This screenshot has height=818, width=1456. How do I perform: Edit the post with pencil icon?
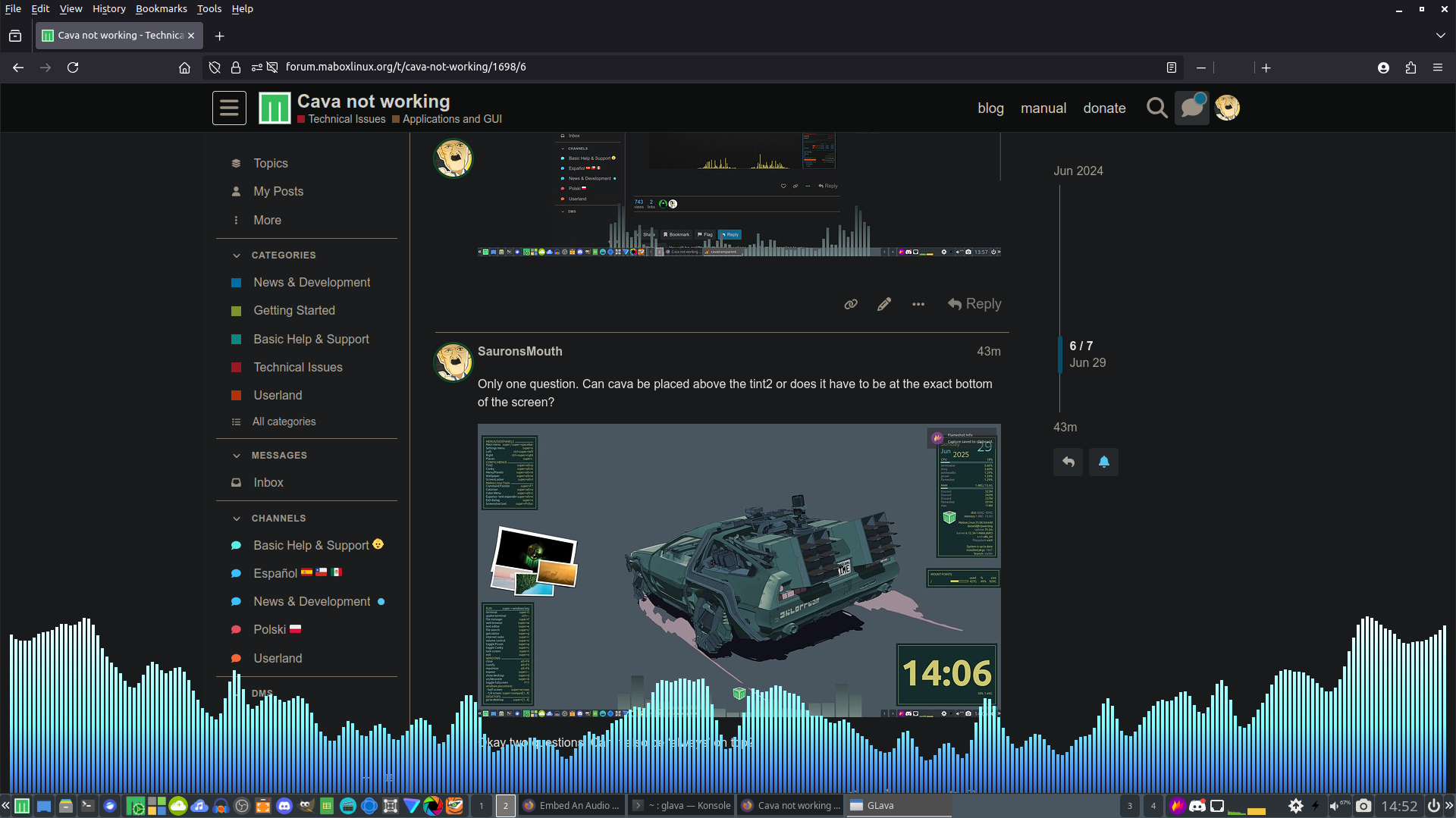coord(884,304)
